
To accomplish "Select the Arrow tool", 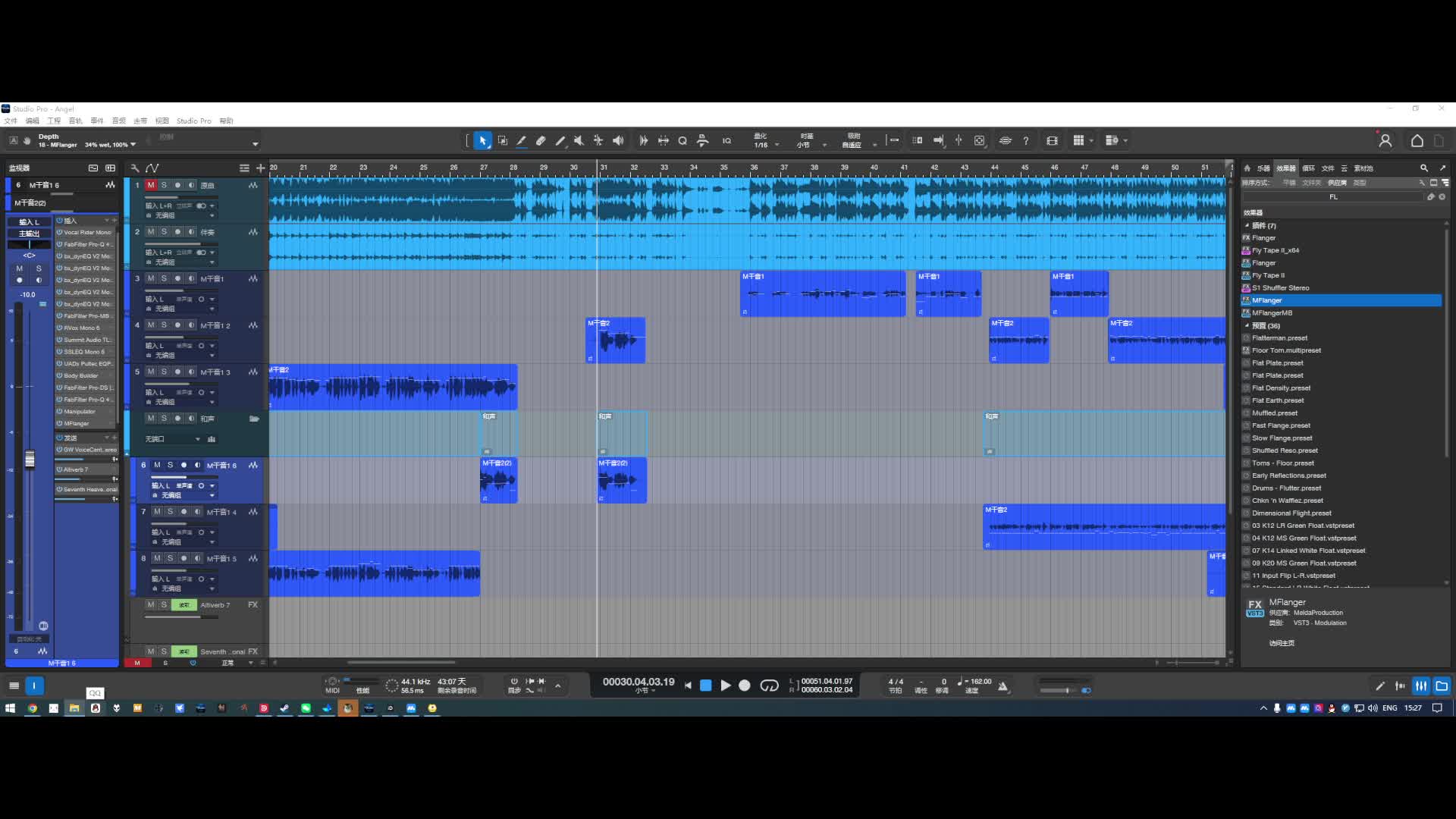I will tap(482, 140).
